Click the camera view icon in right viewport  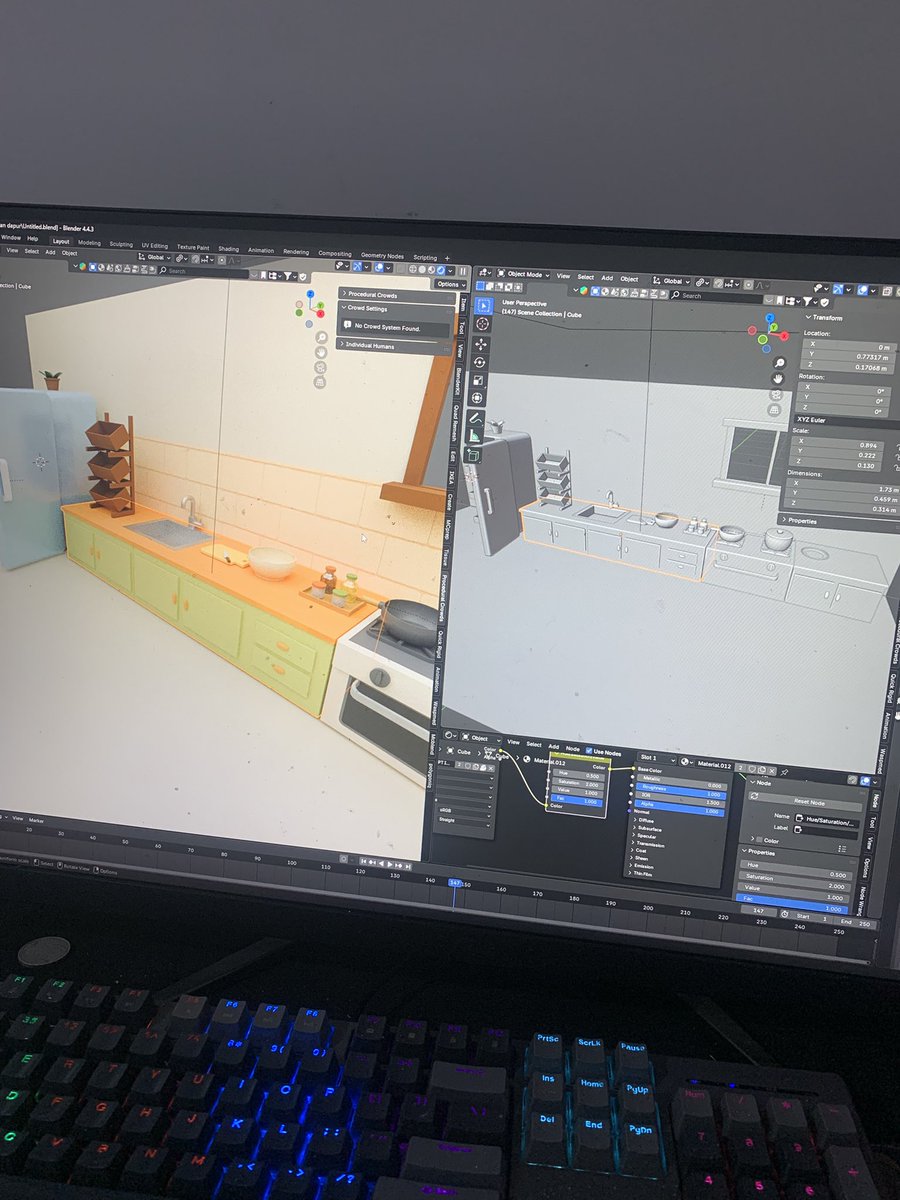(778, 396)
